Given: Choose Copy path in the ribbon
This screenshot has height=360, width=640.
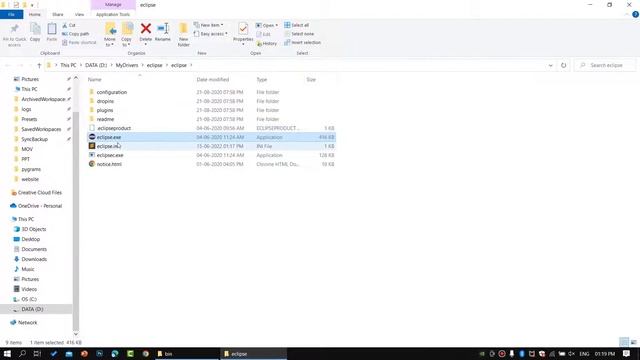Looking at the screenshot, I should coord(76,34).
